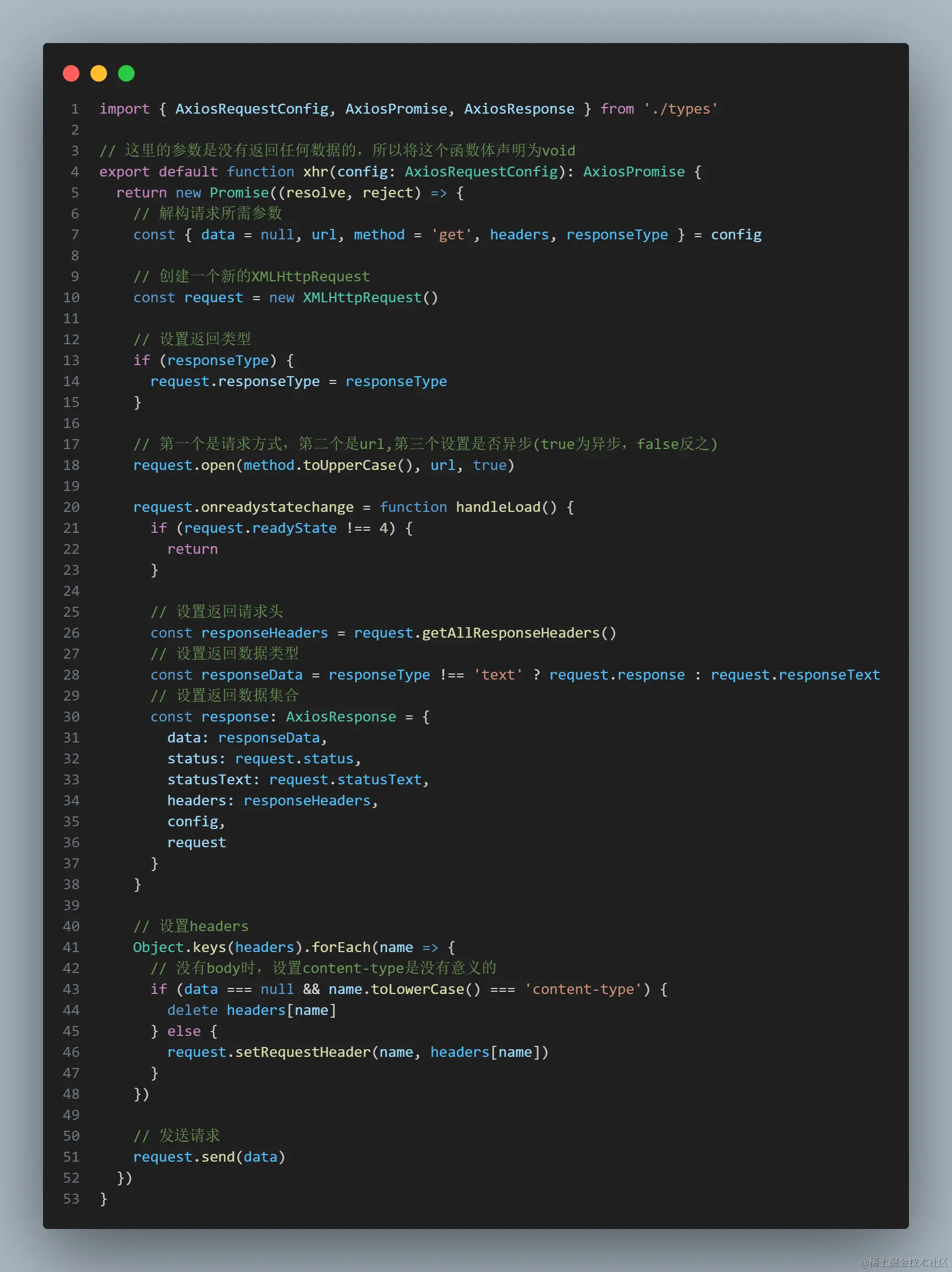Click the yellow traffic light dot
Screen dimensions: 952x1272
98,73
